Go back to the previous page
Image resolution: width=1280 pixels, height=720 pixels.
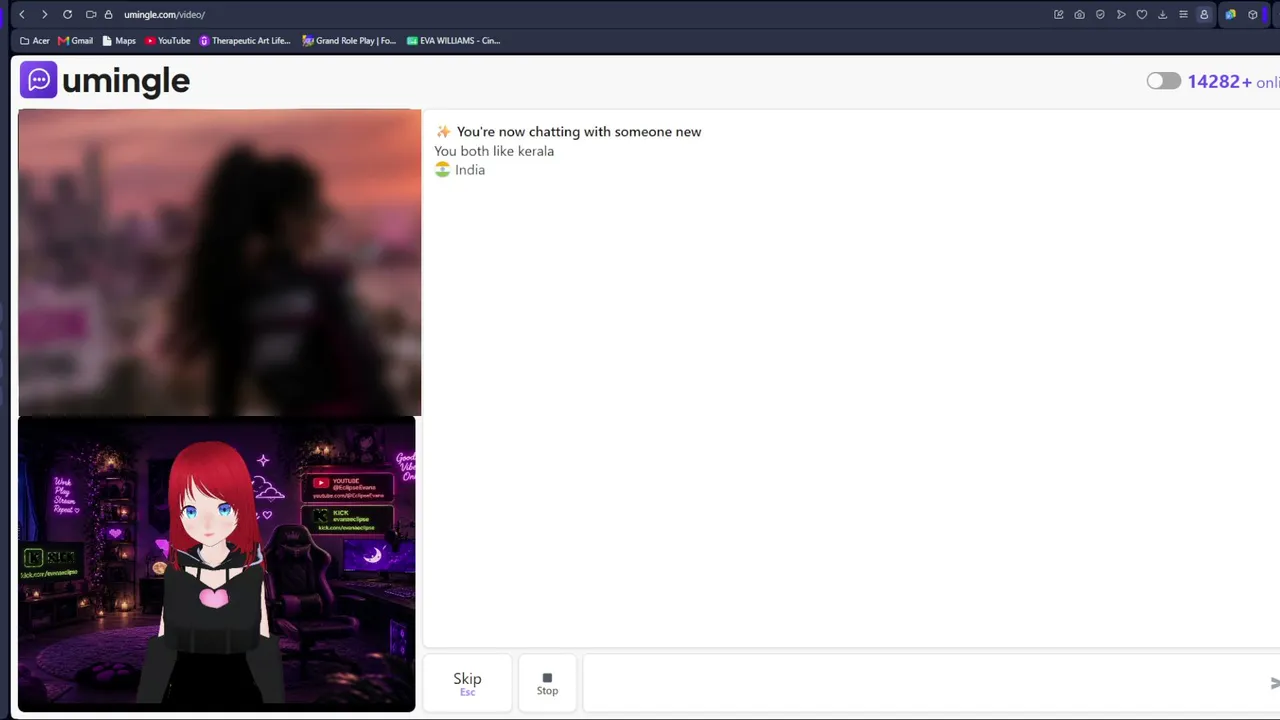(22, 14)
